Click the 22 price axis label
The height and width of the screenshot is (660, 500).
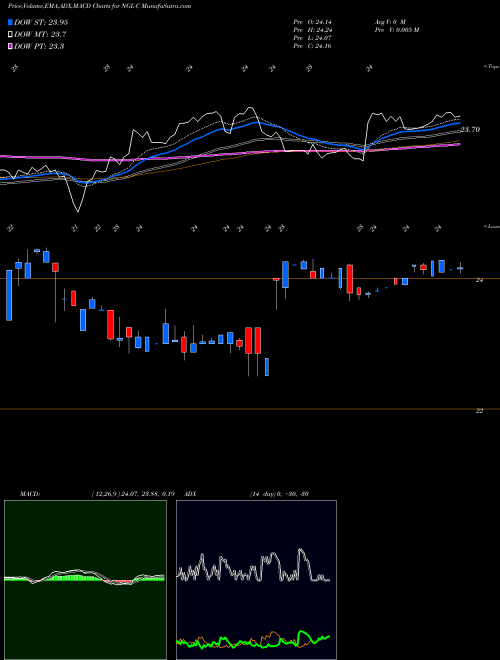tap(479, 411)
